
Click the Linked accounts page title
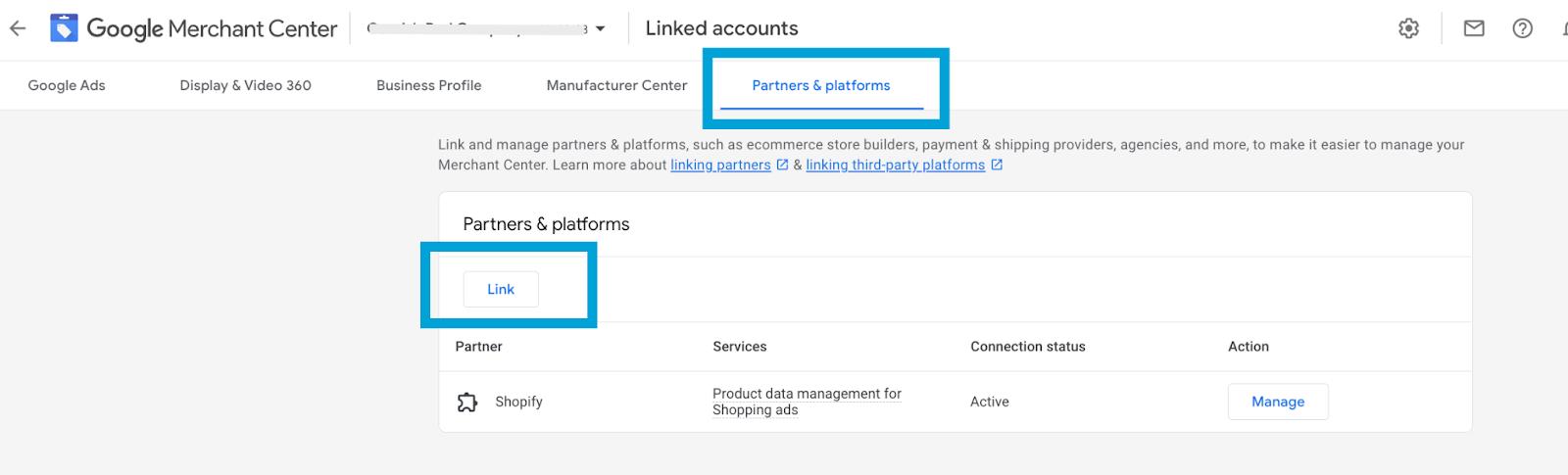tap(721, 28)
